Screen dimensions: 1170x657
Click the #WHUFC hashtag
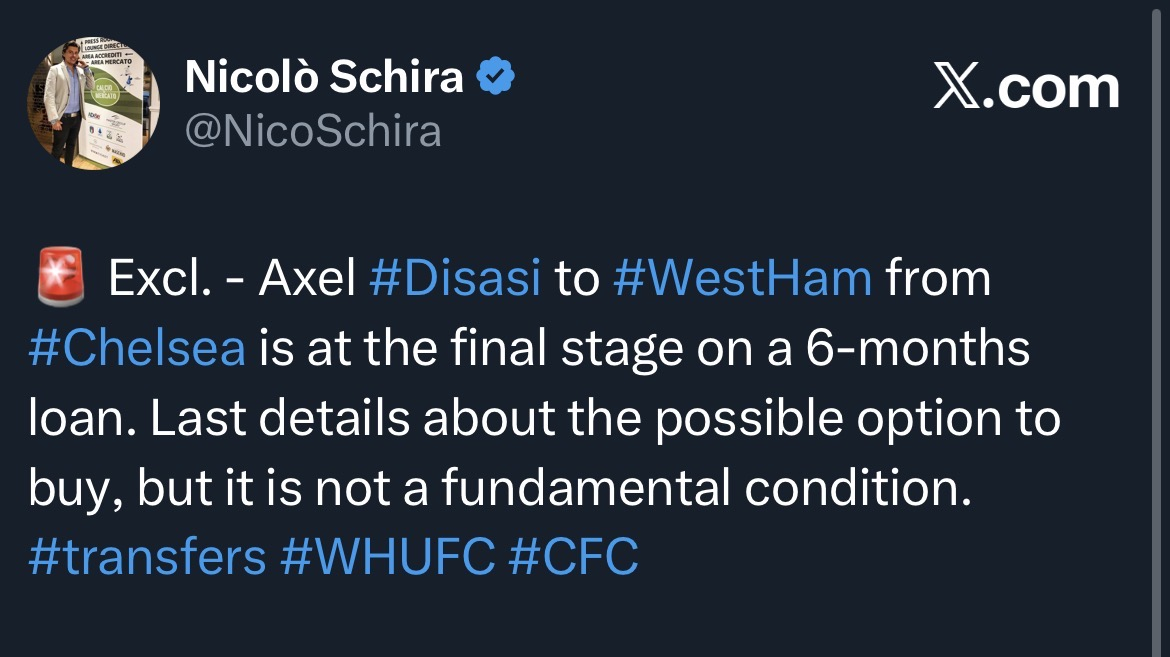(x=387, y=557)
